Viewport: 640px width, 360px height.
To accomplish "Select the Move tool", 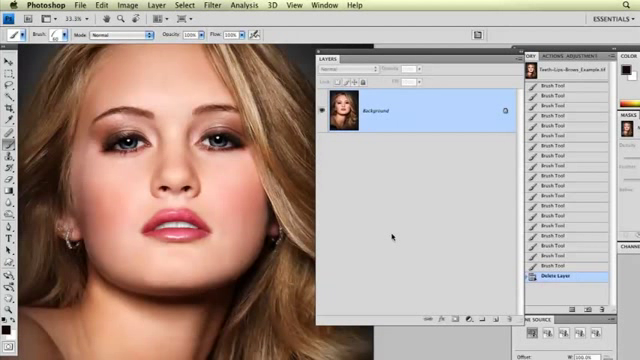I will (8, 62).
